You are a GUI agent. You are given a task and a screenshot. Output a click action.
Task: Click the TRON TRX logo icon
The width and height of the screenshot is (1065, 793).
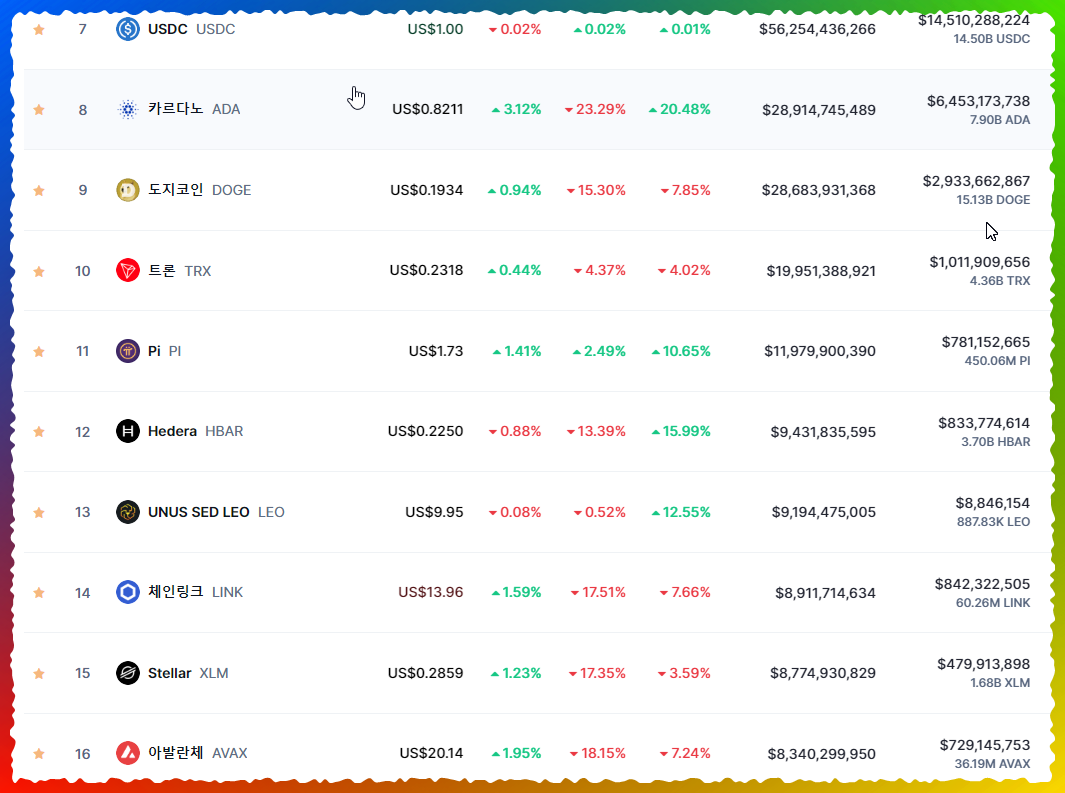128,270
